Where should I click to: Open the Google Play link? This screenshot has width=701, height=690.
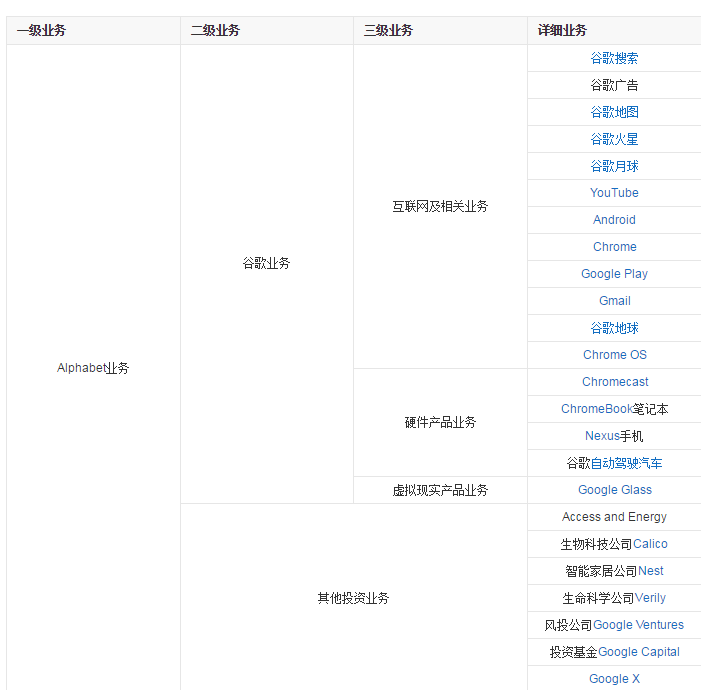(614, 274)
